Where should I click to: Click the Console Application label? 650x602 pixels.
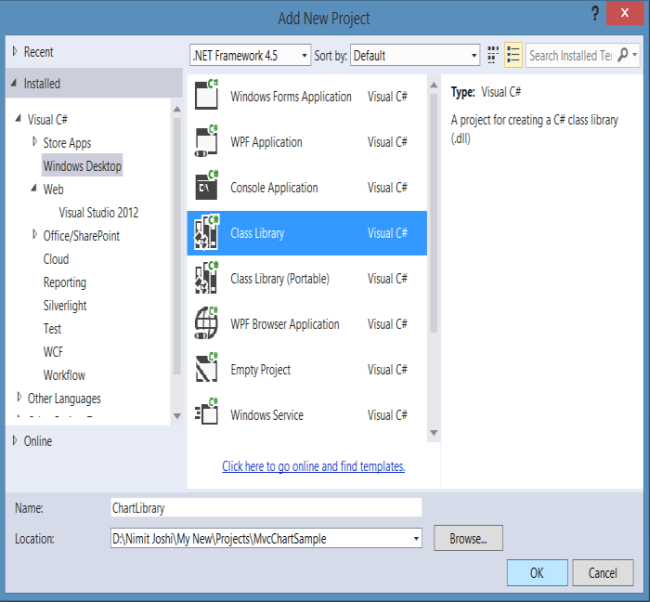pos(274,187)
